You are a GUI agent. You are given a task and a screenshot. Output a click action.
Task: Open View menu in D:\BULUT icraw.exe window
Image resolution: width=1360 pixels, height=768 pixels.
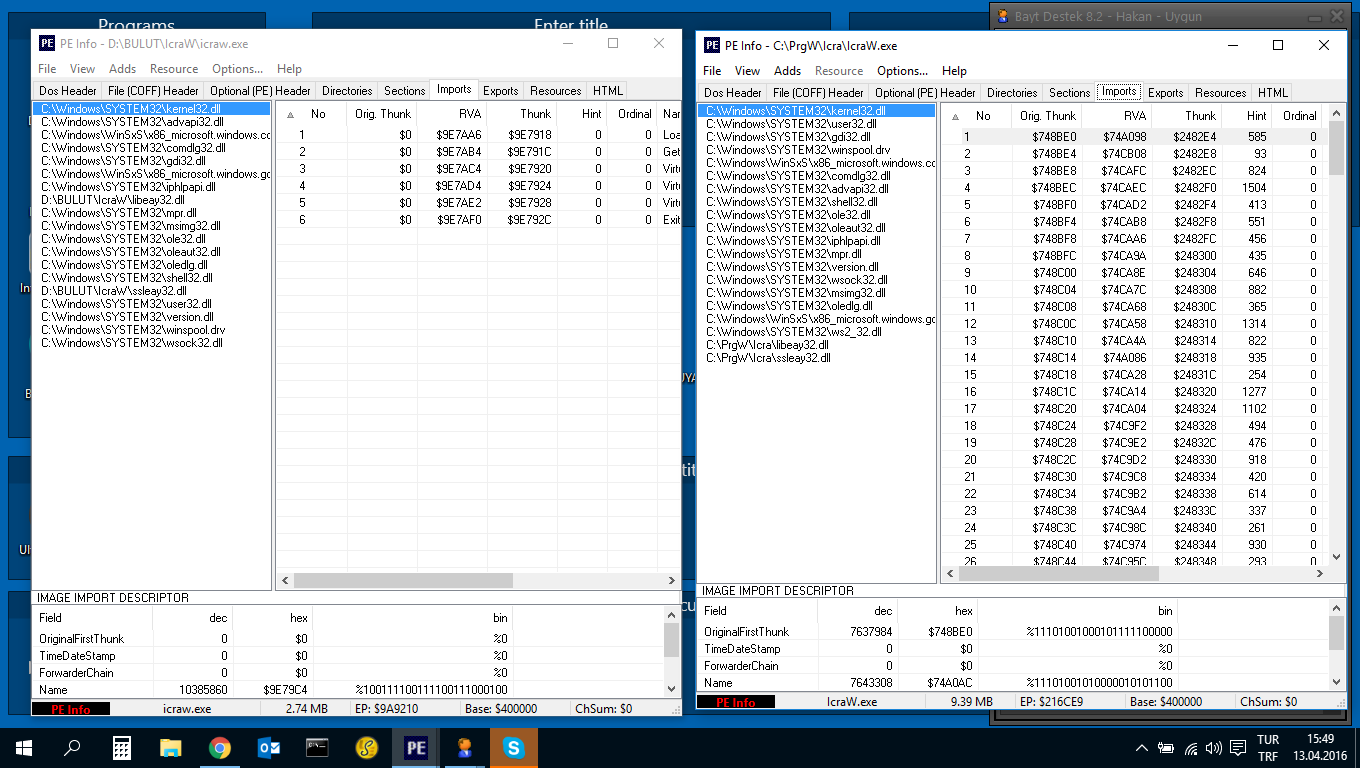pyautogui.click(x=82, y=69)
